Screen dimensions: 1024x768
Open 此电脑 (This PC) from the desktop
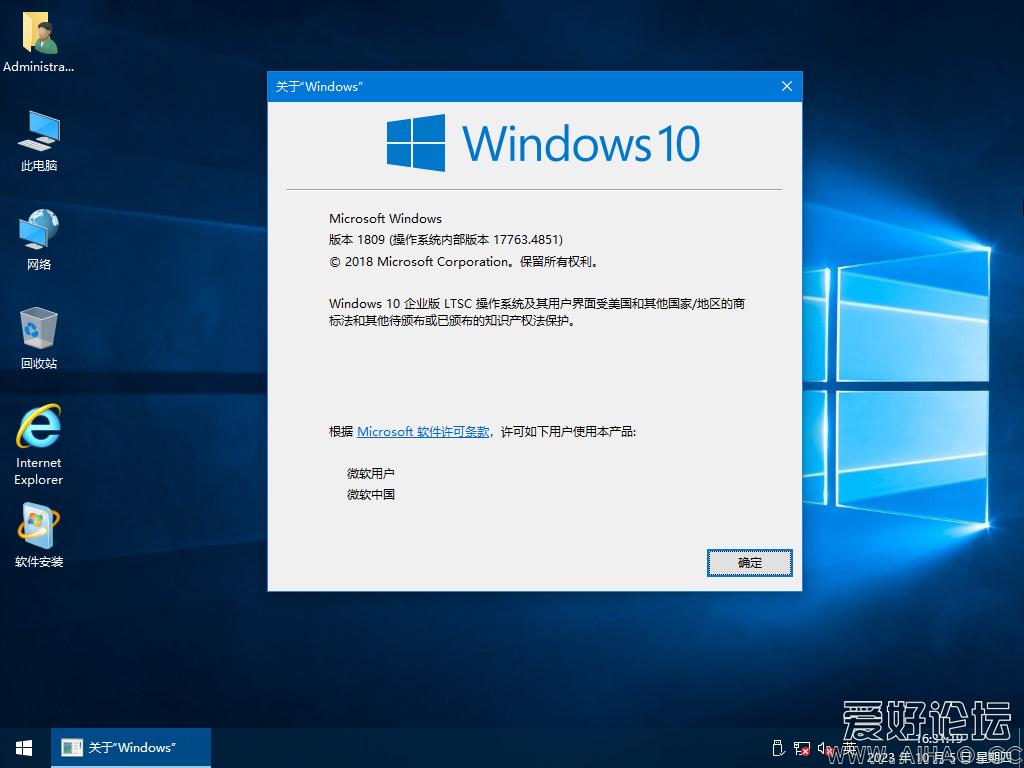coord(37,140)
